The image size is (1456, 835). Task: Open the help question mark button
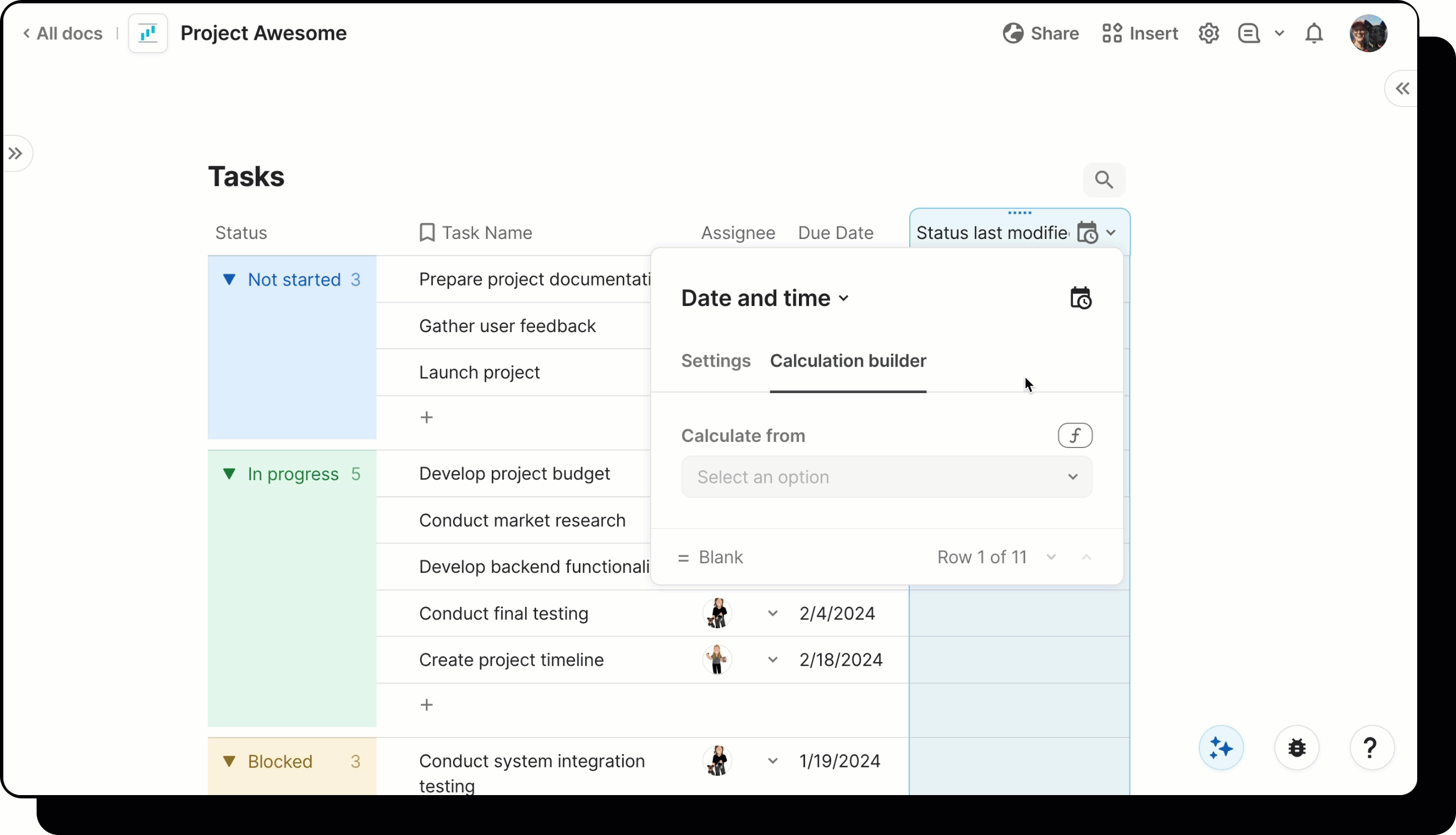tap(1371, 748)
